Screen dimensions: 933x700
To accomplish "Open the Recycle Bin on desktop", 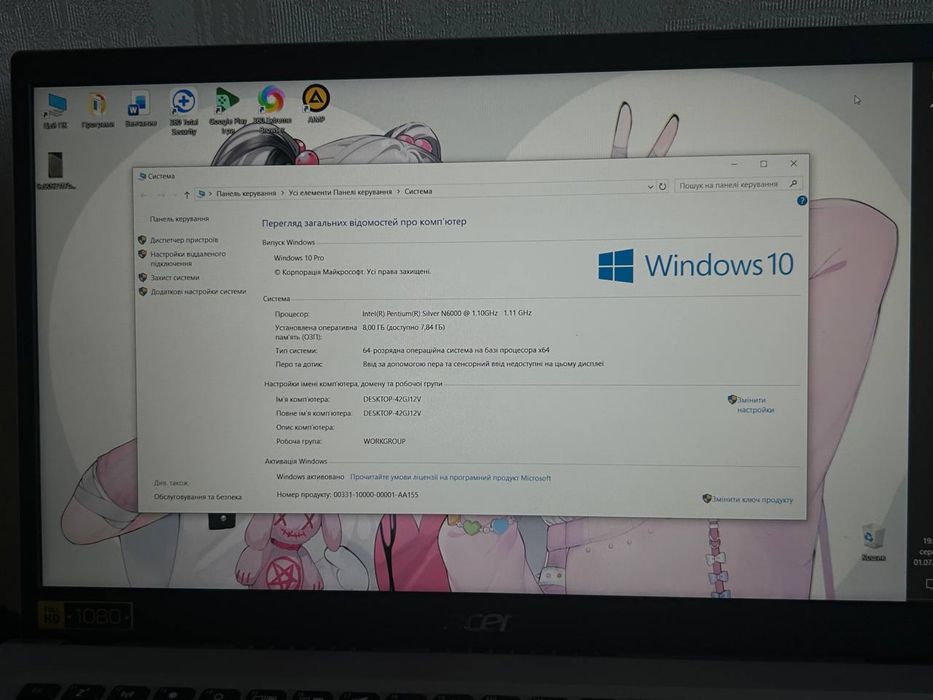I will click(x=873, y=543).
